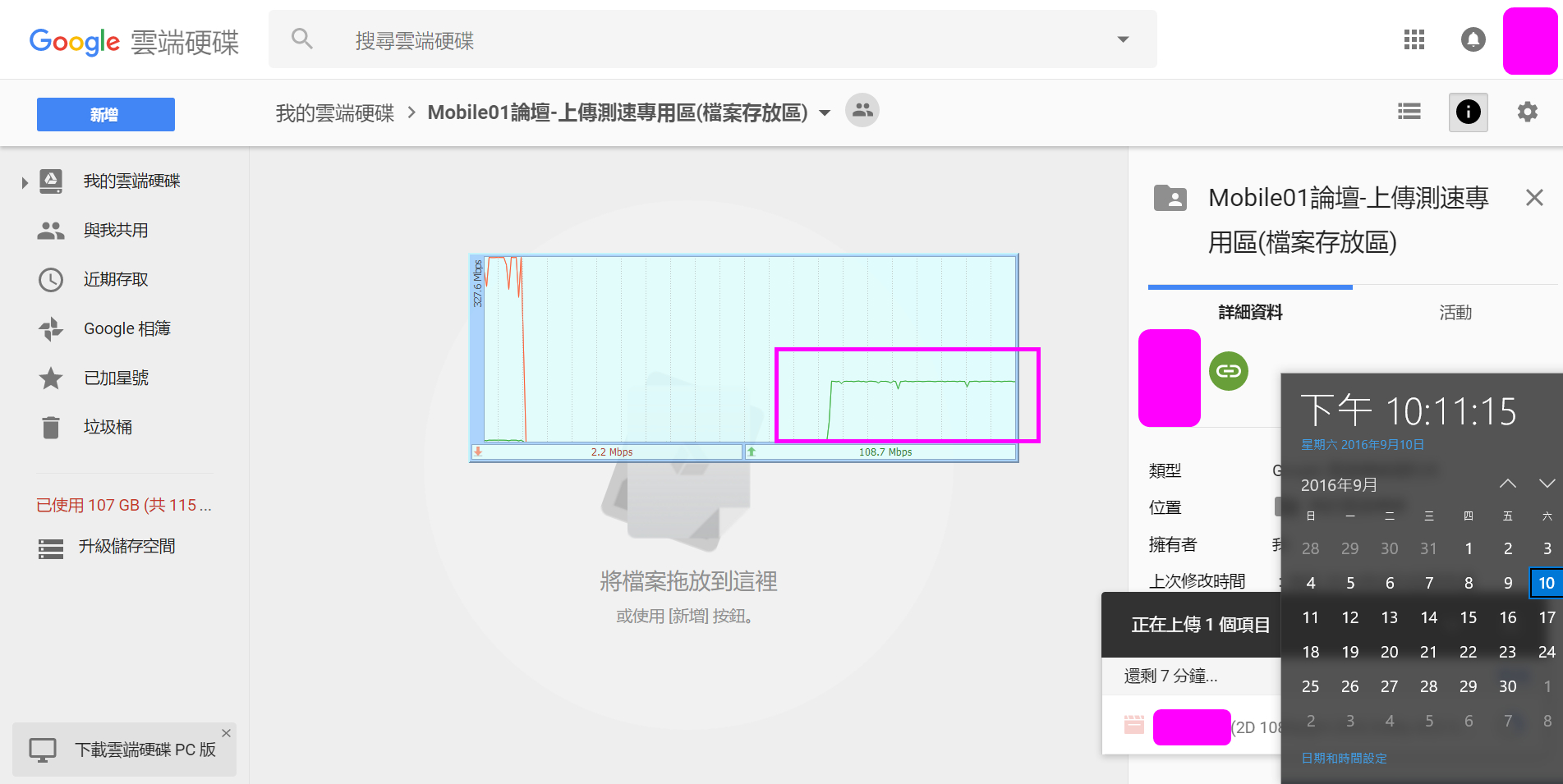1563x784 pixels.
Task: Click the Starred star icon
Action: [51, 378]
